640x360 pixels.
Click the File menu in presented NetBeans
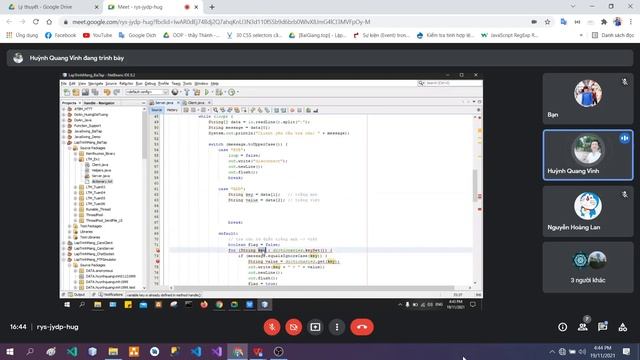click(x=64, y=83)
